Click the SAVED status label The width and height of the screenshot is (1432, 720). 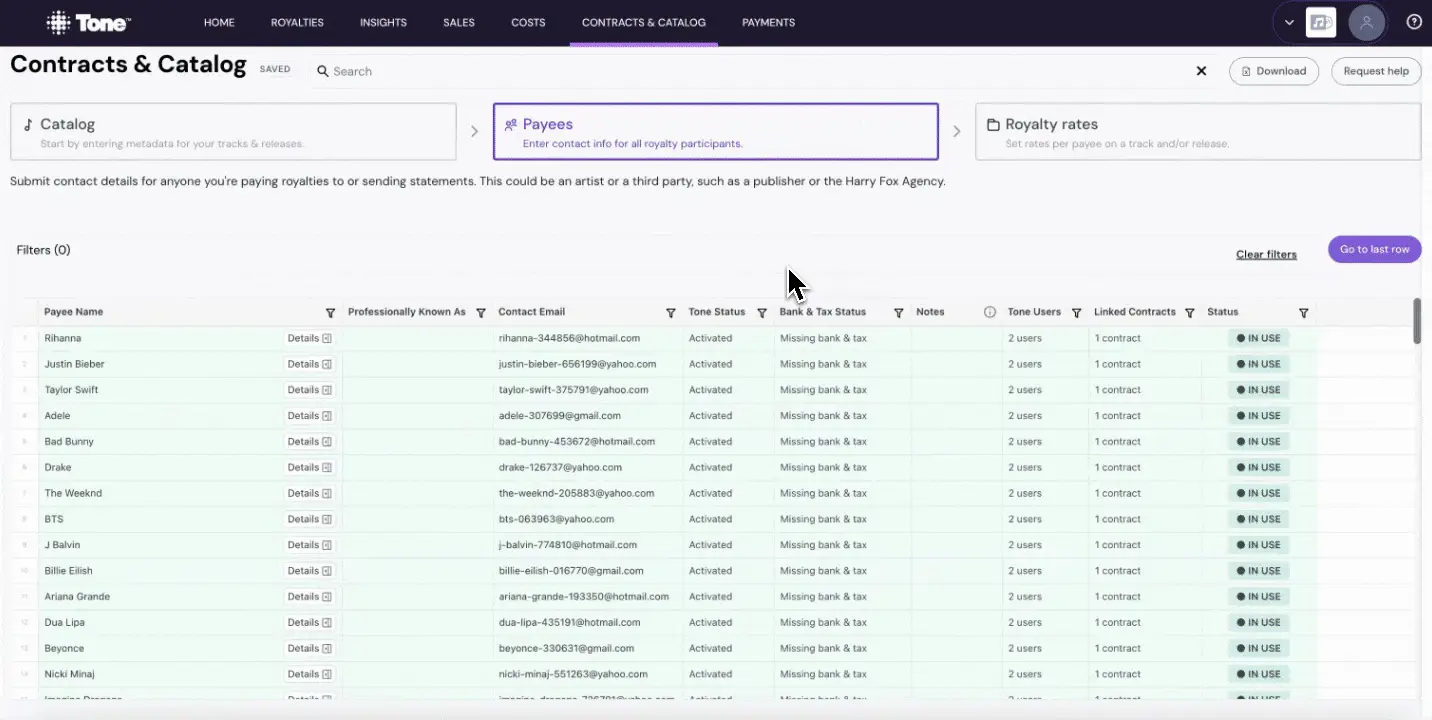point(275,69)
